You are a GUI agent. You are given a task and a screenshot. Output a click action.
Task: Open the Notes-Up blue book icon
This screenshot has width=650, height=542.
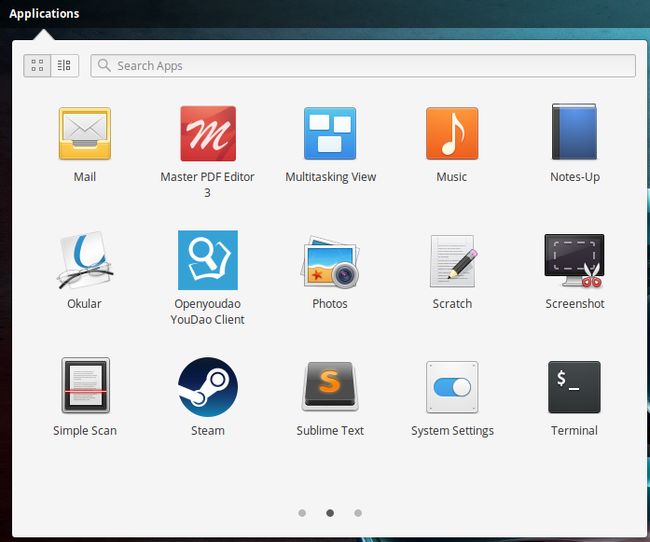574,132
